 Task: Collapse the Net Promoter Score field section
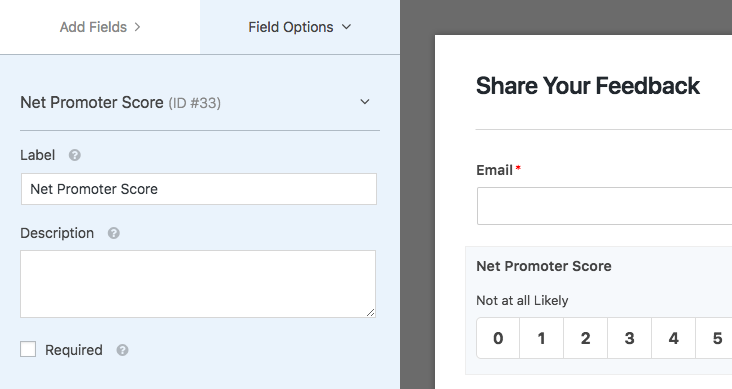[365, 102]
